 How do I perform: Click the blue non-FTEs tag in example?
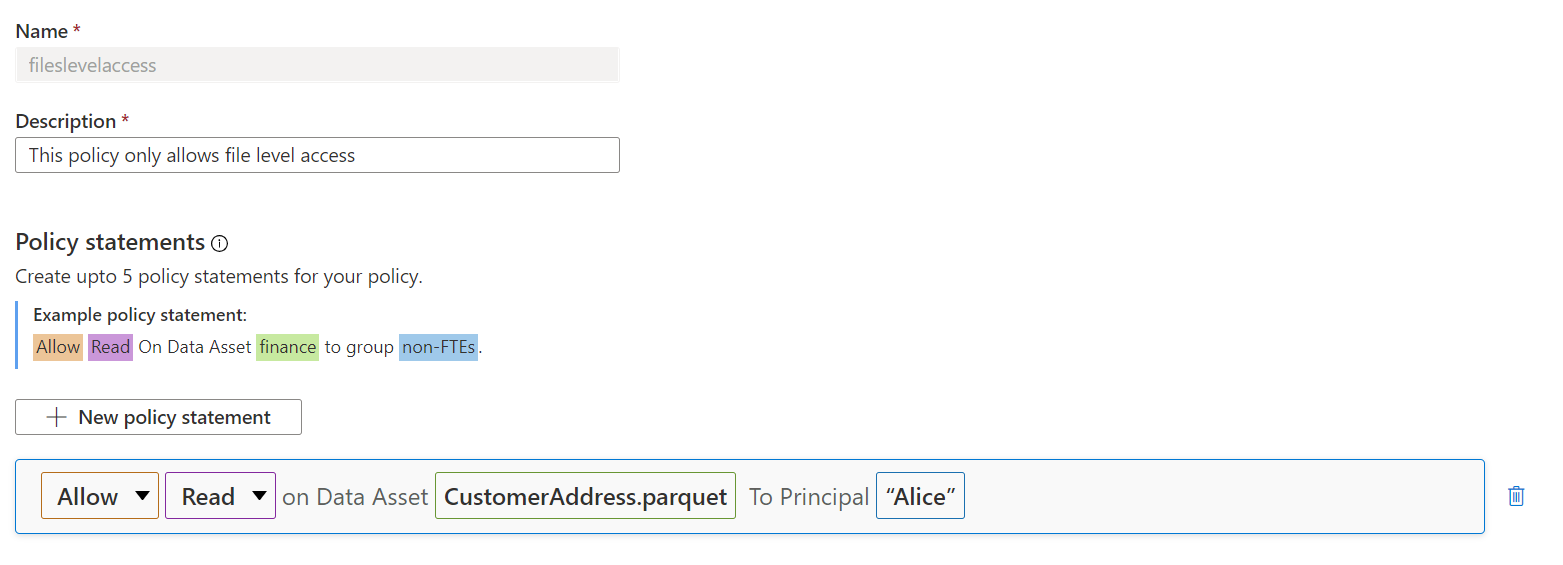tap(438, 347)
